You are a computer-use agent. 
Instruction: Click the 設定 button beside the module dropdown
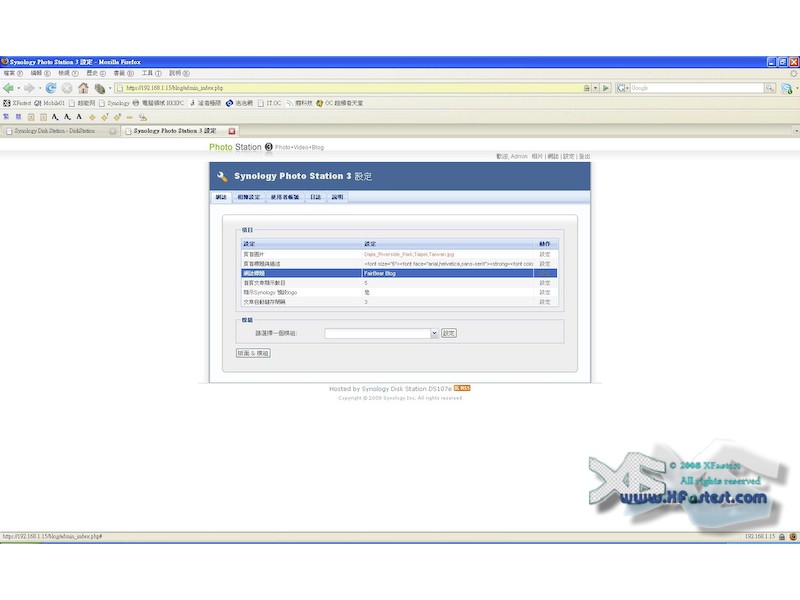click(x=448, y=333)
